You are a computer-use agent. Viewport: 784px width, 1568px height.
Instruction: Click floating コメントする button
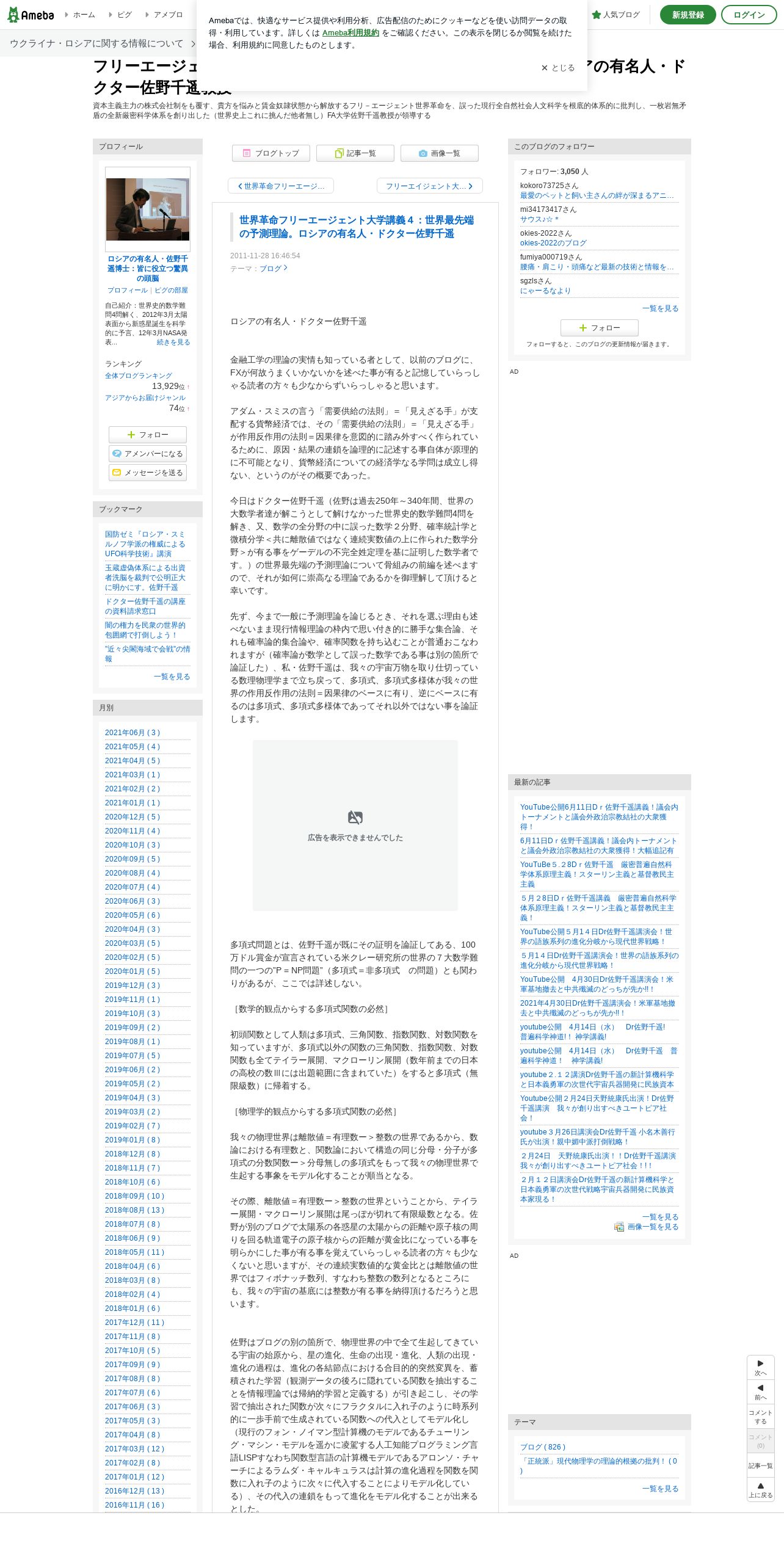(761, 1417)
